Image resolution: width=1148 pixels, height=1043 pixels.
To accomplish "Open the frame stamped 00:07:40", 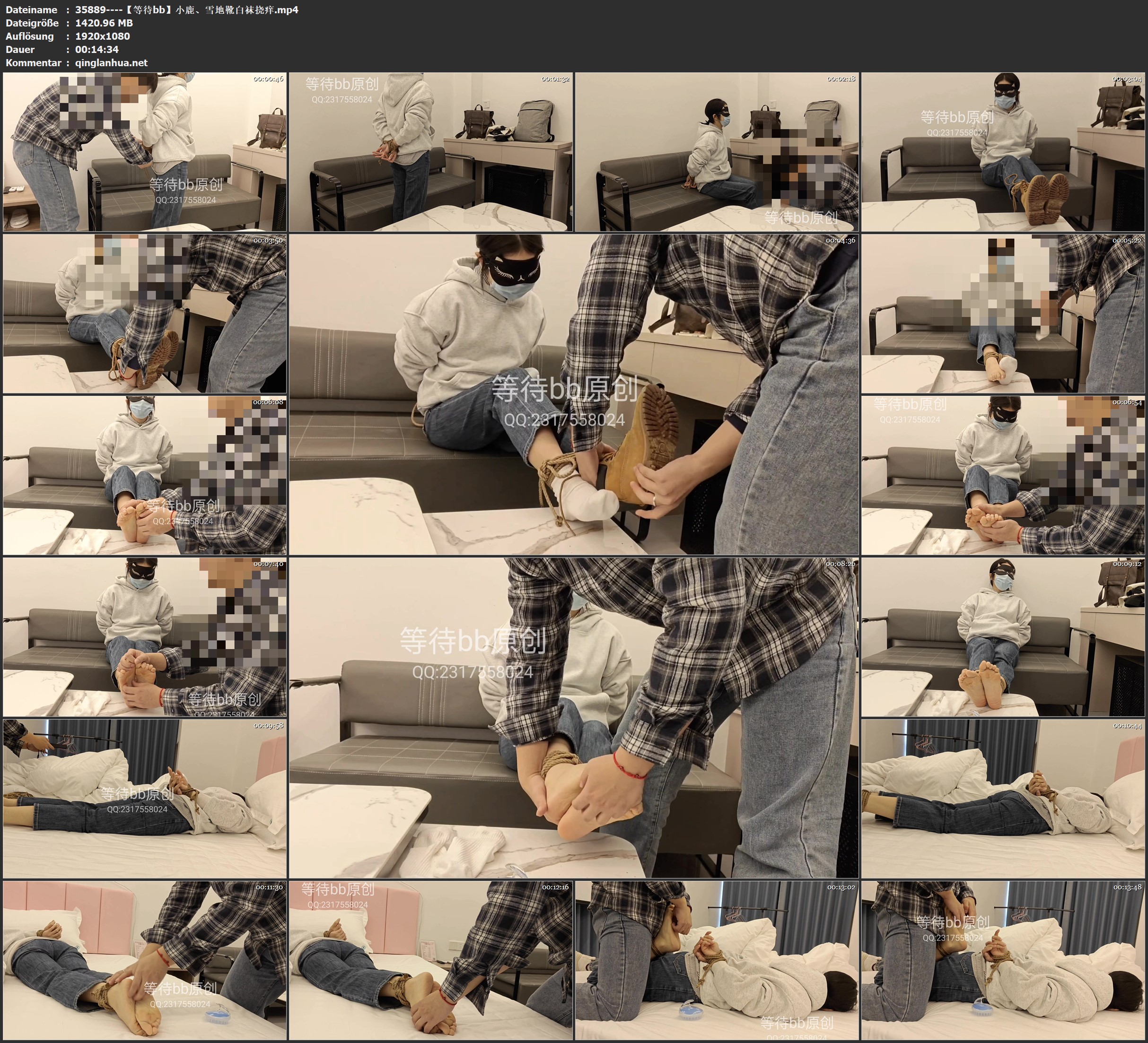I will point(145,637).
